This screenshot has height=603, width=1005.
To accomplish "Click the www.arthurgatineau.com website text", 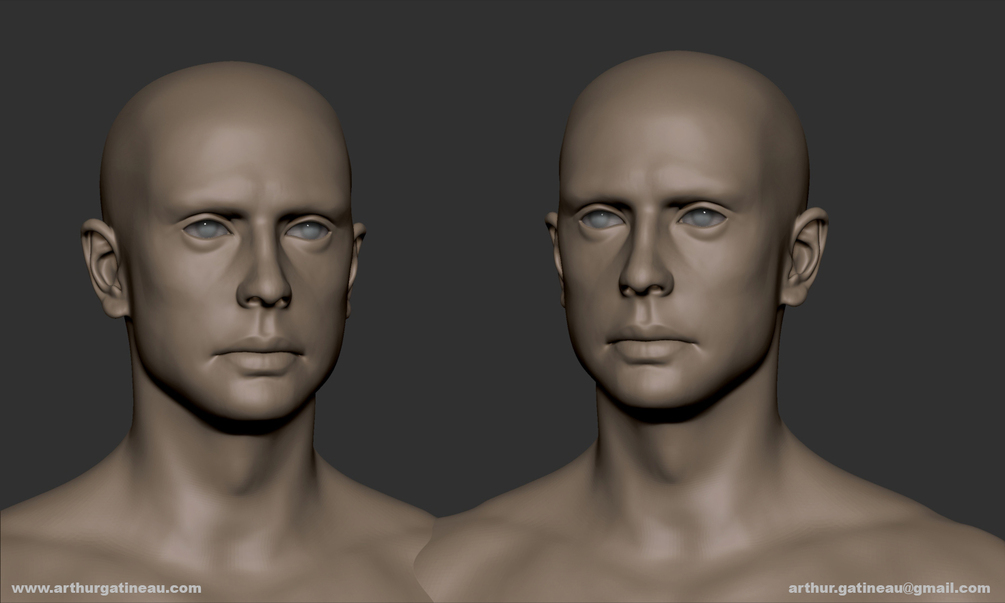I will pos(106,588).
